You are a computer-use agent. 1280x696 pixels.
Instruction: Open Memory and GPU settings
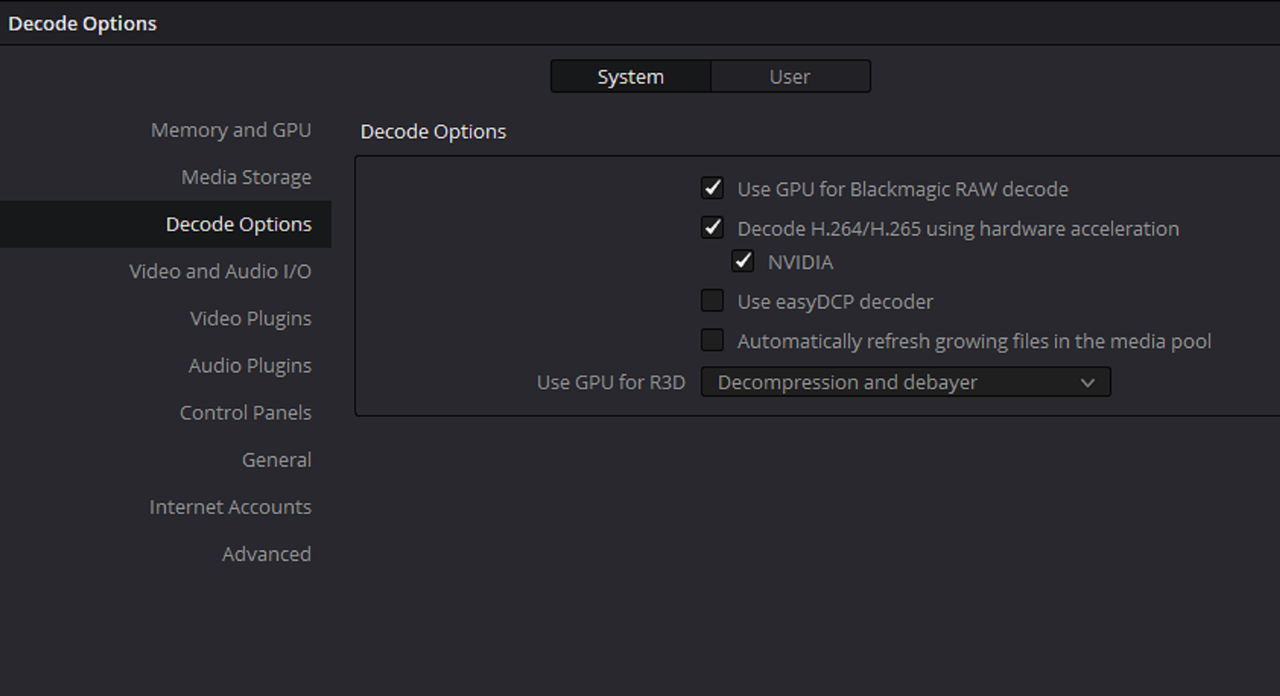tap(231, 130)
